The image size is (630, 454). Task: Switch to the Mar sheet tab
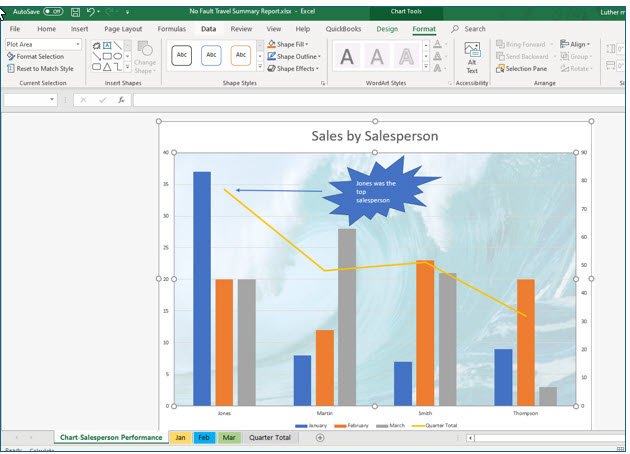click(229, 438)
